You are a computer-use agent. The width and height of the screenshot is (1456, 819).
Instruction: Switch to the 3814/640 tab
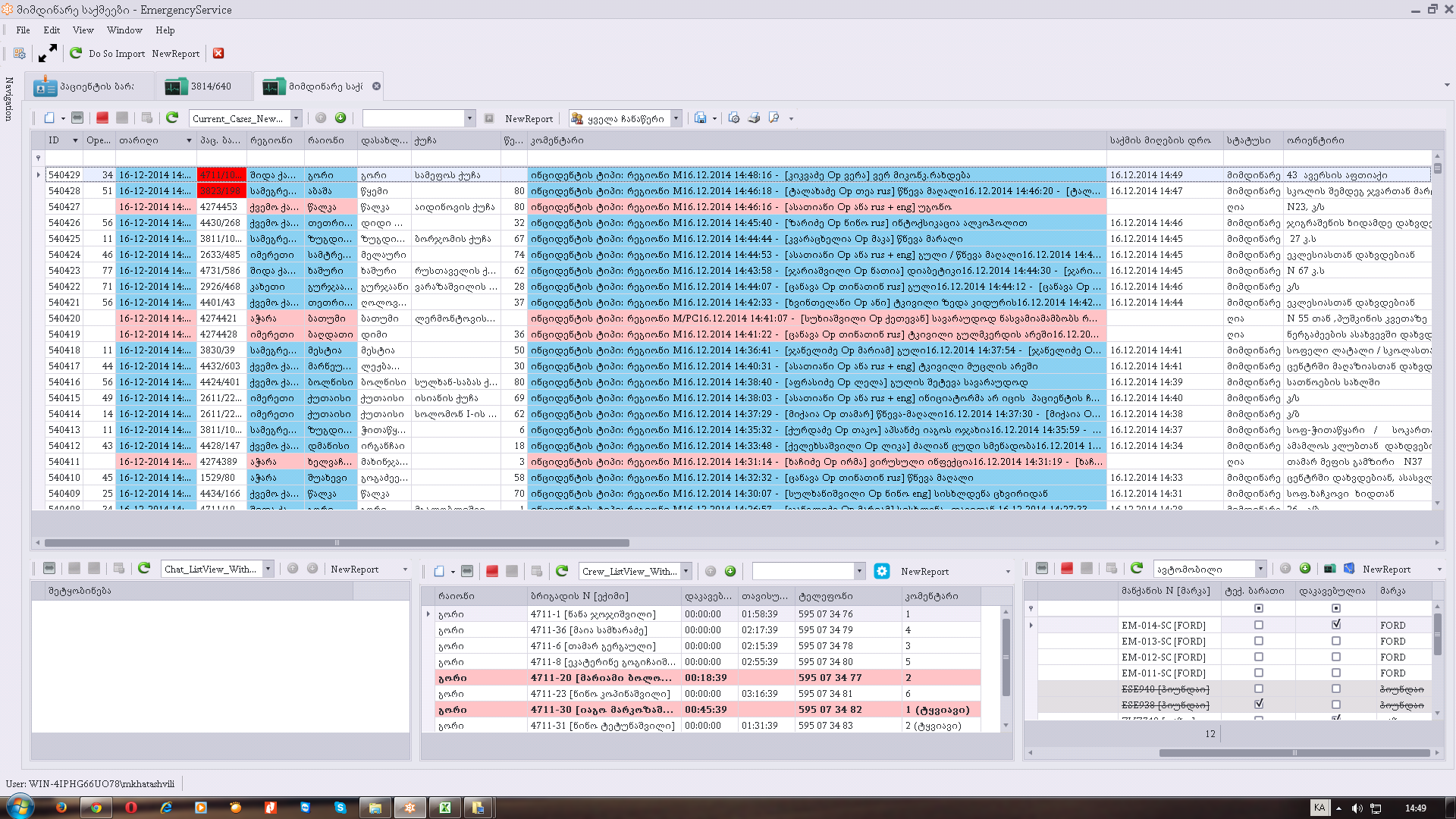(203, 86)
